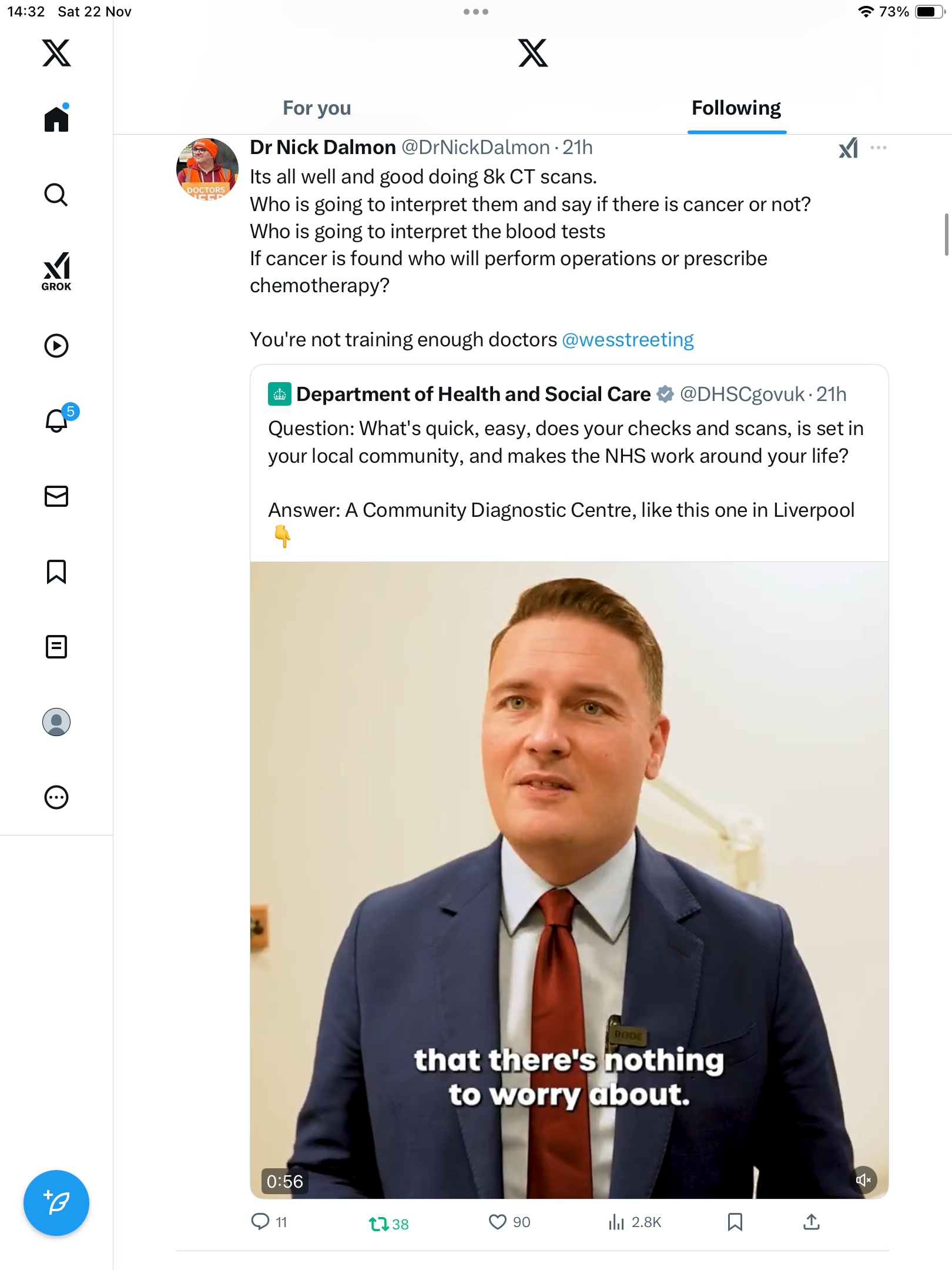Open the Lists icon in sidebar

[56, 647]
